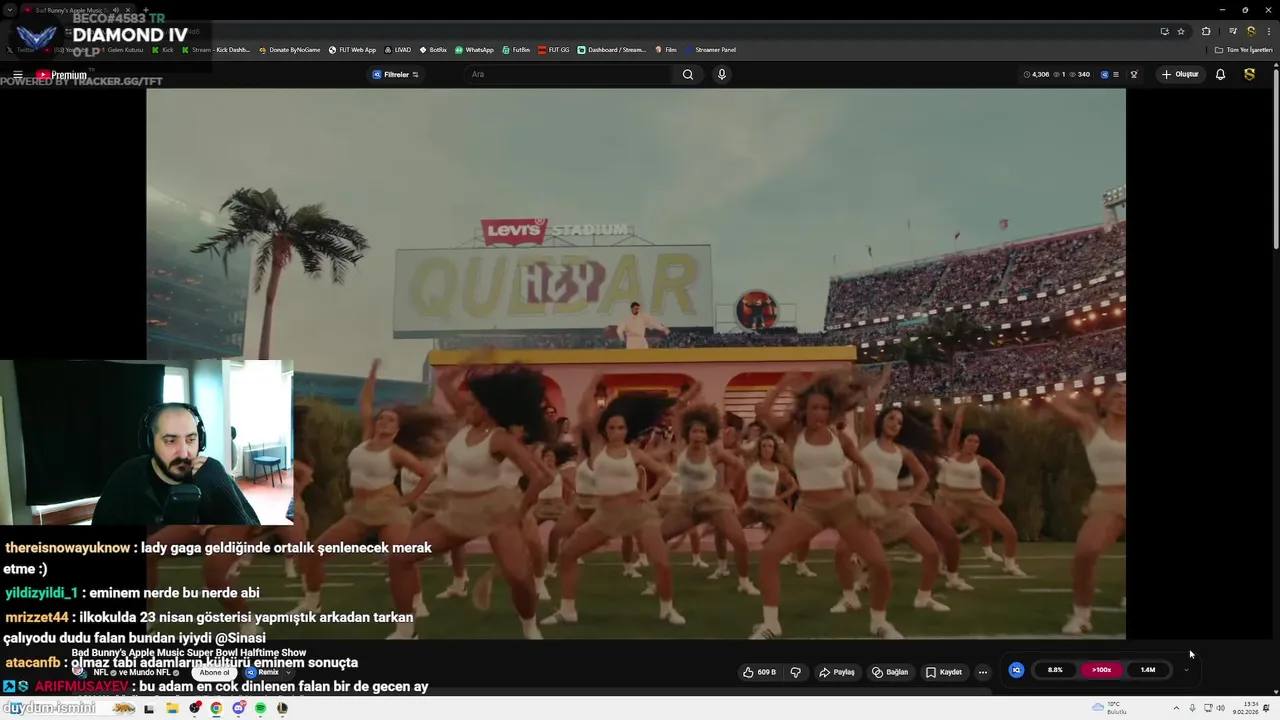The image size is (1280, 720).
Task: Open the Oluştur create button
Action: point(1180,74)
